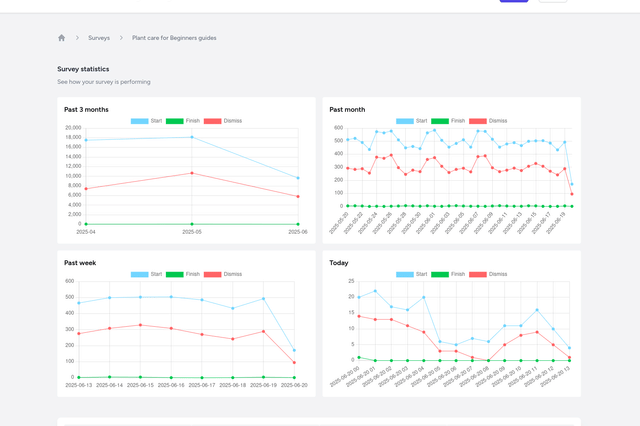Toggle Start series in Past 3 months legend
The height and width of the screenshot is (426, 640).
pos(146,121)
